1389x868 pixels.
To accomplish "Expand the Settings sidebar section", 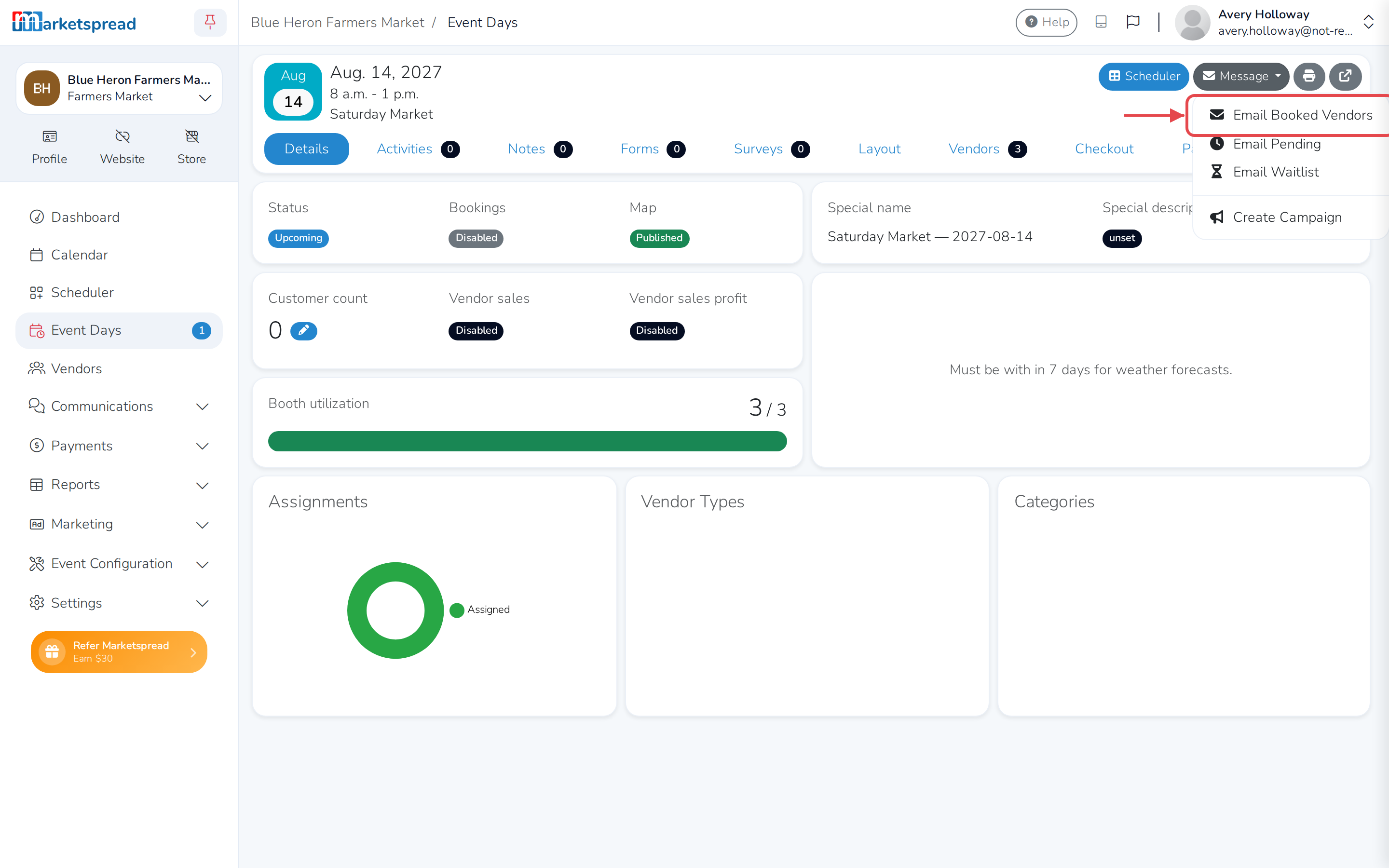I will tap(119, 603).
